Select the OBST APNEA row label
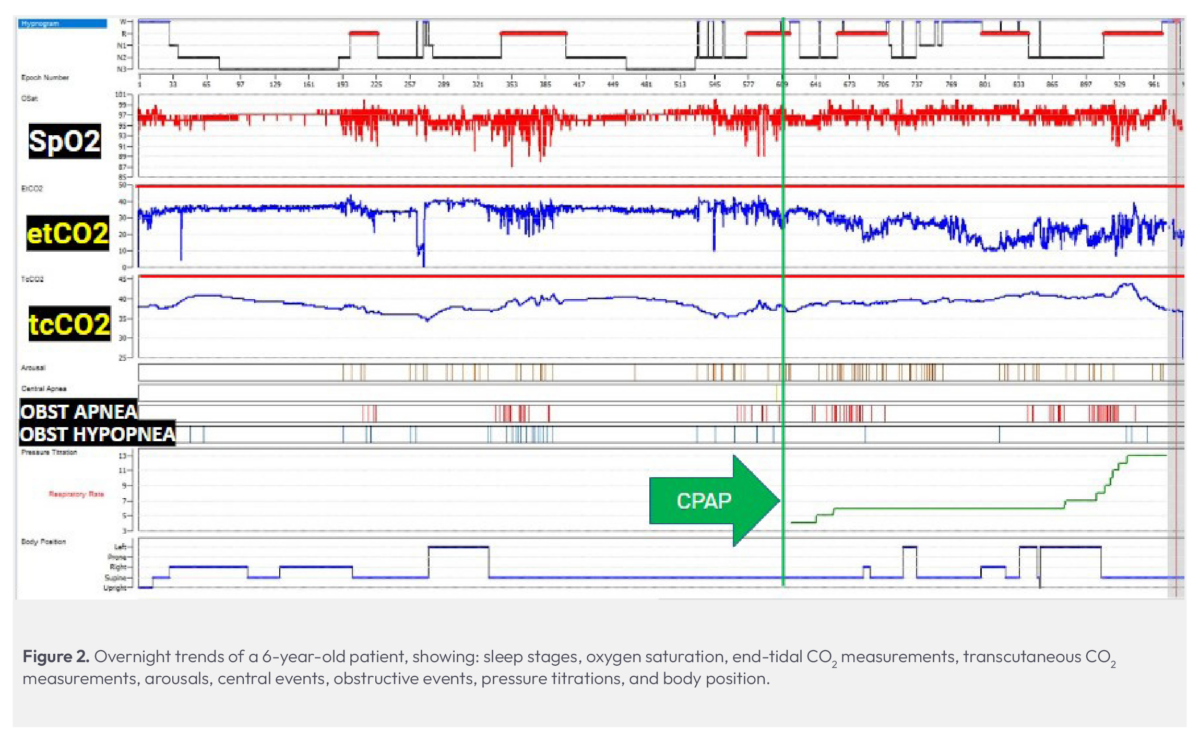The width and height of the screenshot is (1200, 753). (78, 412)
